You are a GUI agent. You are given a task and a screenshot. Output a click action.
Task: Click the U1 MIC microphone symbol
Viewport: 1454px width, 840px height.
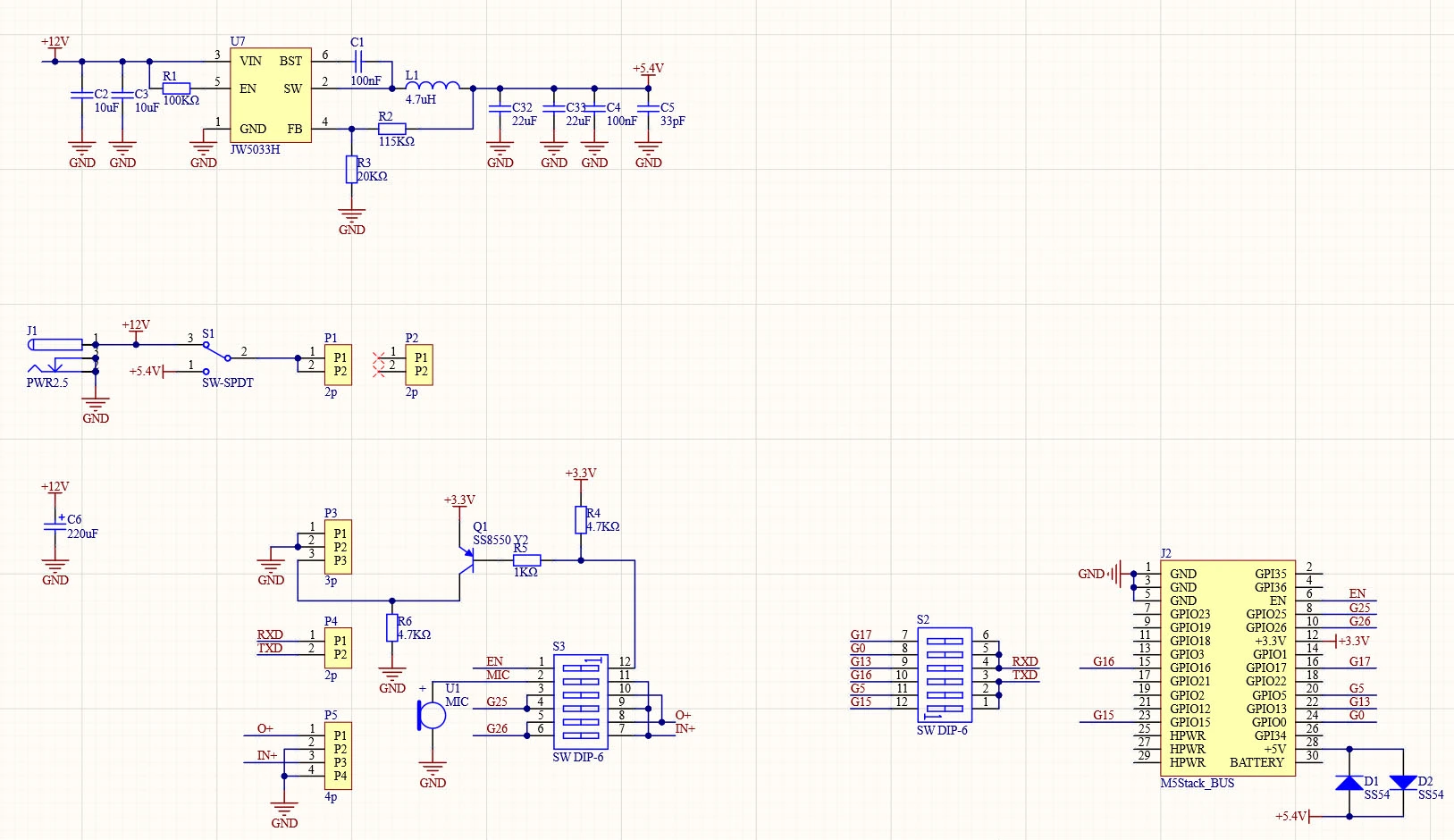[433, 715]
